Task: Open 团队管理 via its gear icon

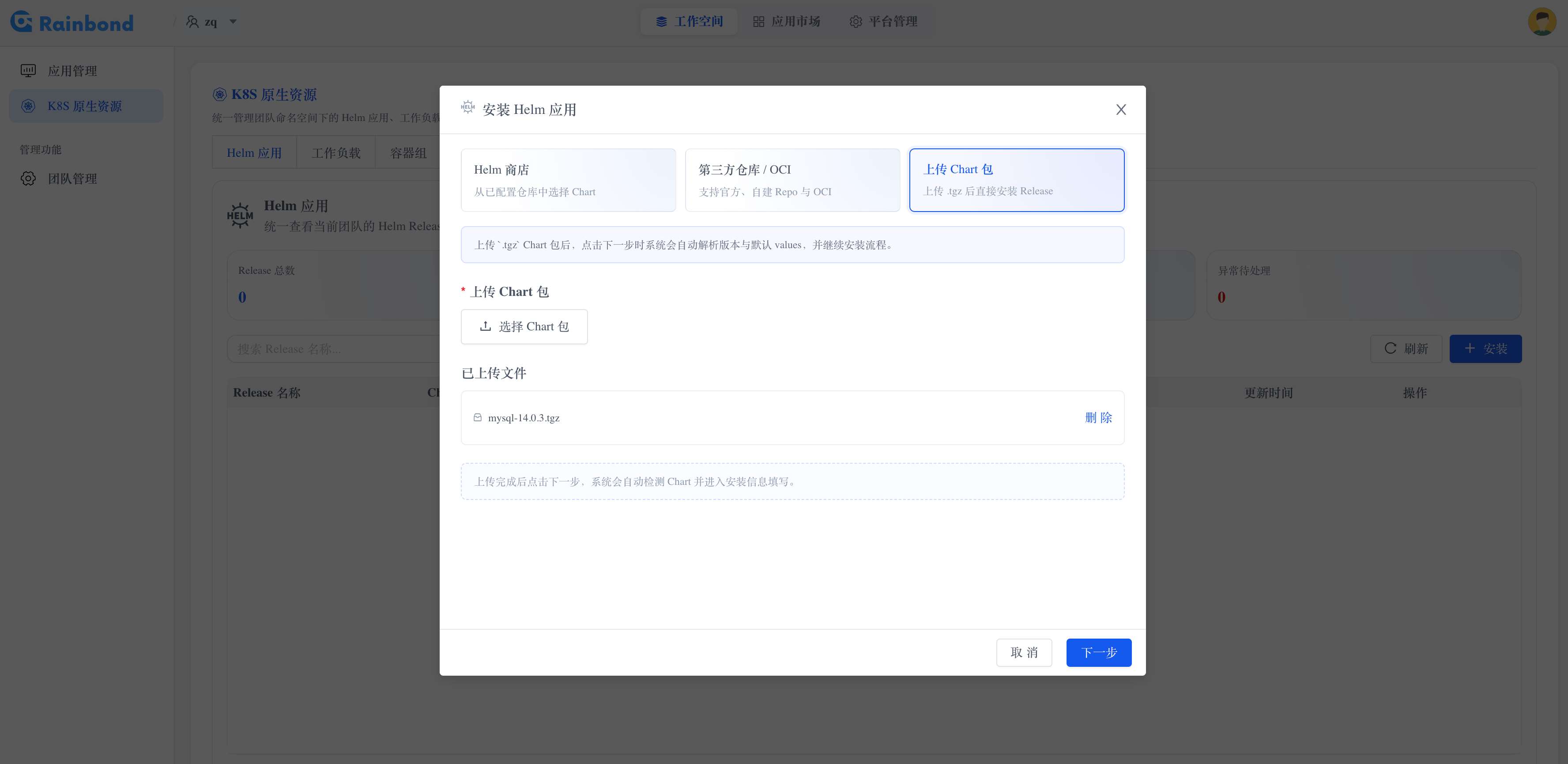Action: coord(28,178)
